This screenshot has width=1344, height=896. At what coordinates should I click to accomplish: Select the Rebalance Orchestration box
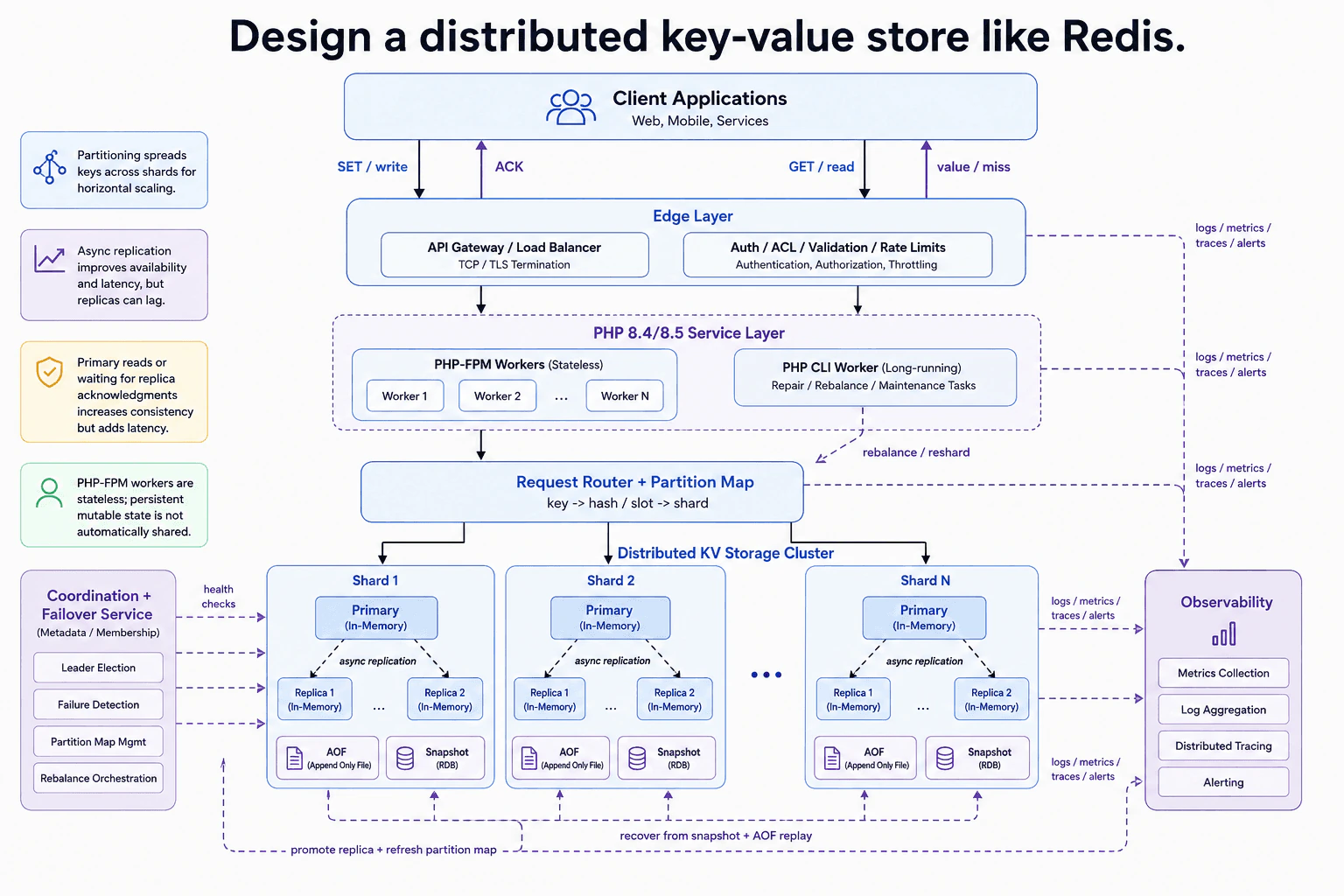click(x=98, y=778)
